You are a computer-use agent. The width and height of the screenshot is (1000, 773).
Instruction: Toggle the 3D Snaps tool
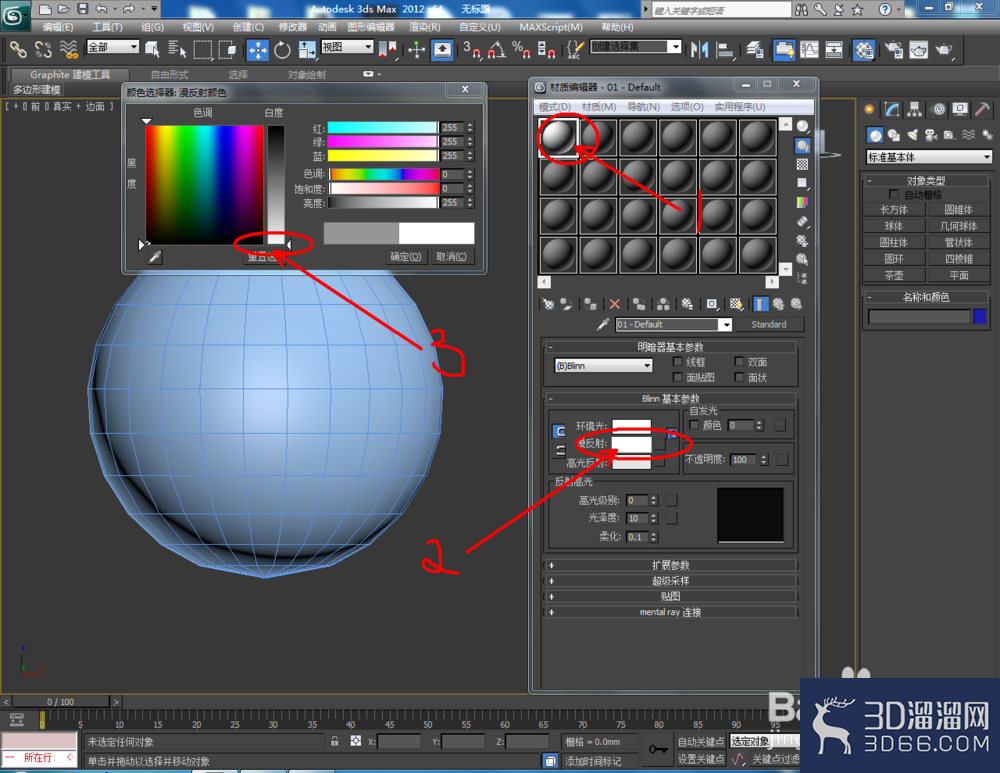click(x=472, y=50)
